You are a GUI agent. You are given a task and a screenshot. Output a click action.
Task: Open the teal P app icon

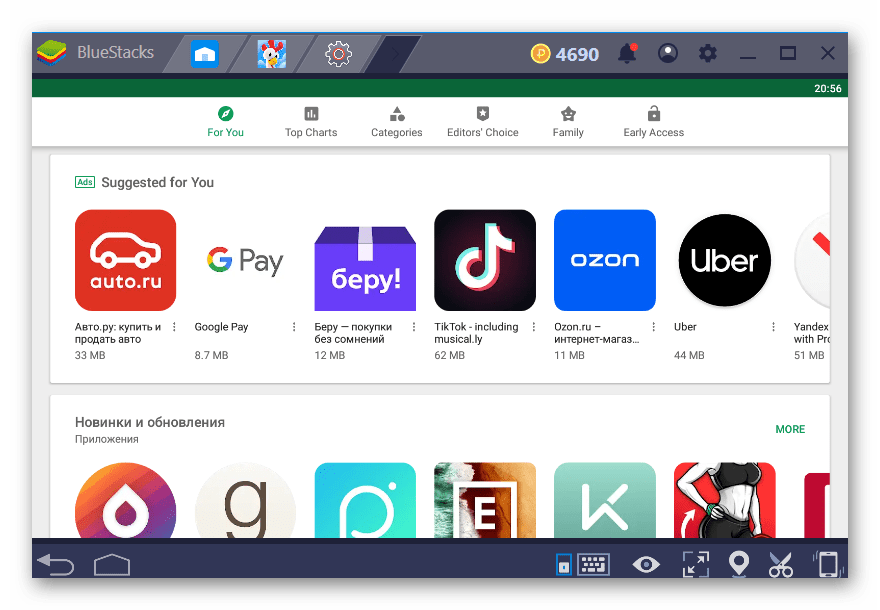(x=365, y=501)
